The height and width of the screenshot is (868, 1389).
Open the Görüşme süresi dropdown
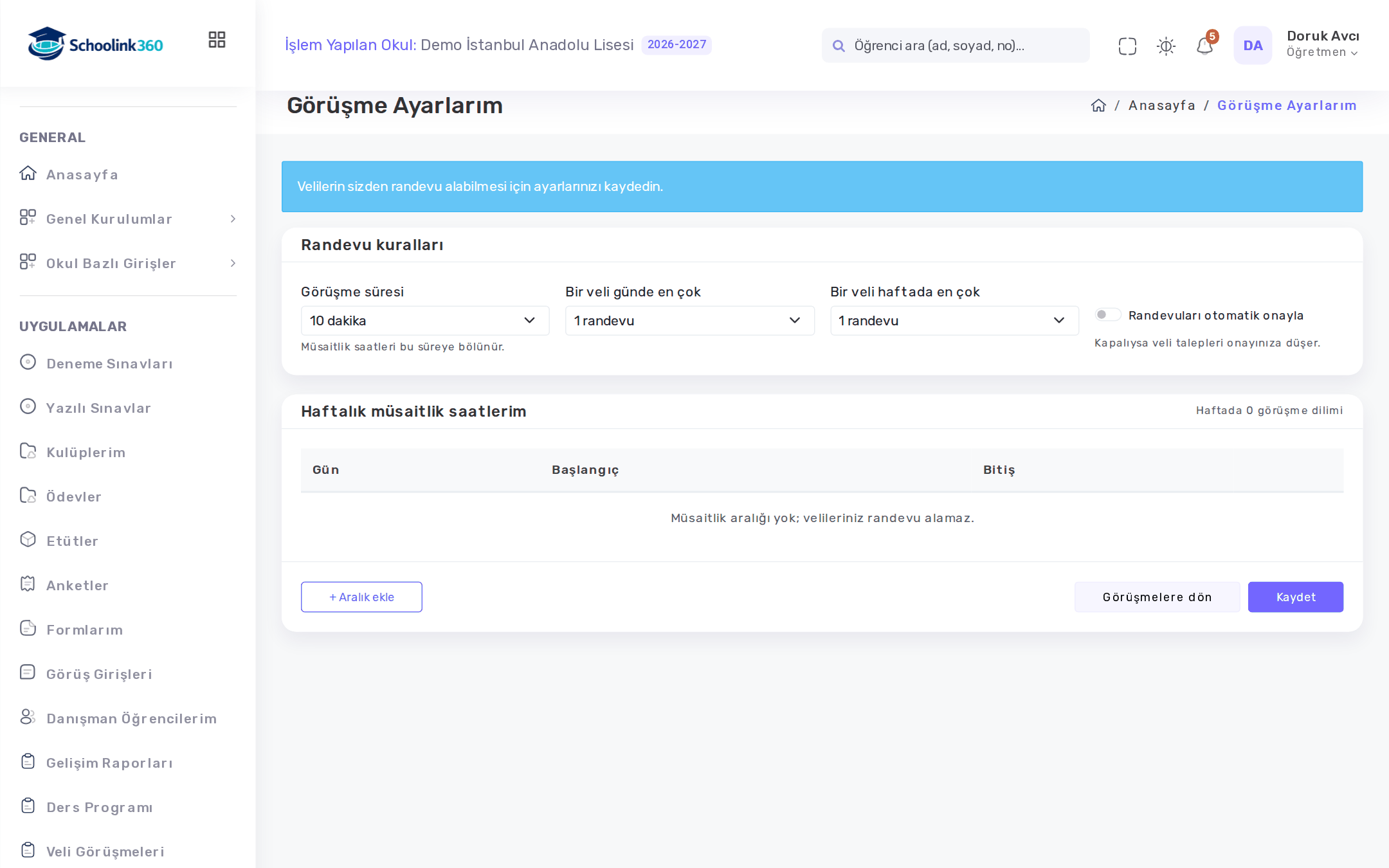tap(425, 320)
